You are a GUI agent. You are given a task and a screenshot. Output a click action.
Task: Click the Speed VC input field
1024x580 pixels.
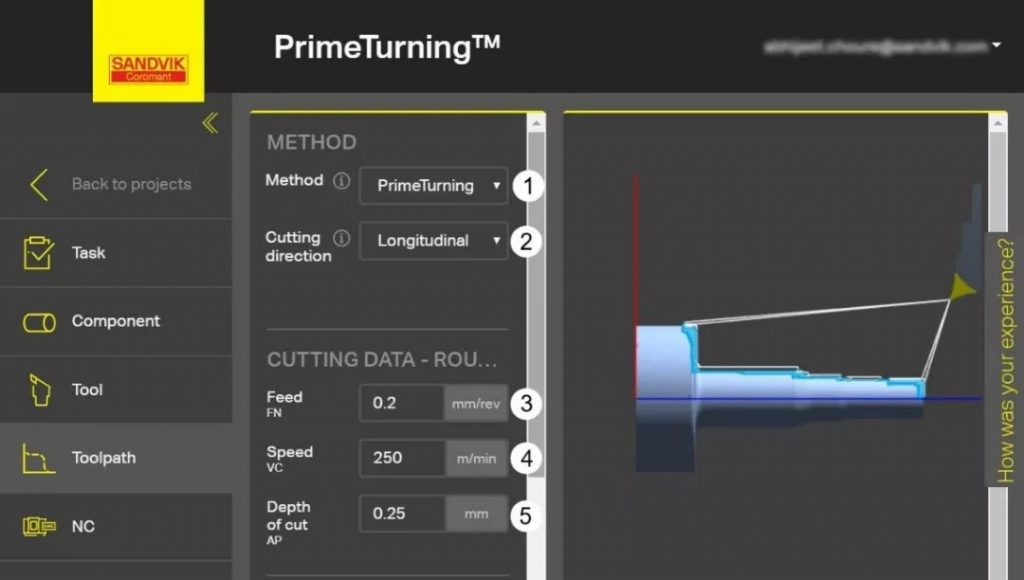(402, 458)
